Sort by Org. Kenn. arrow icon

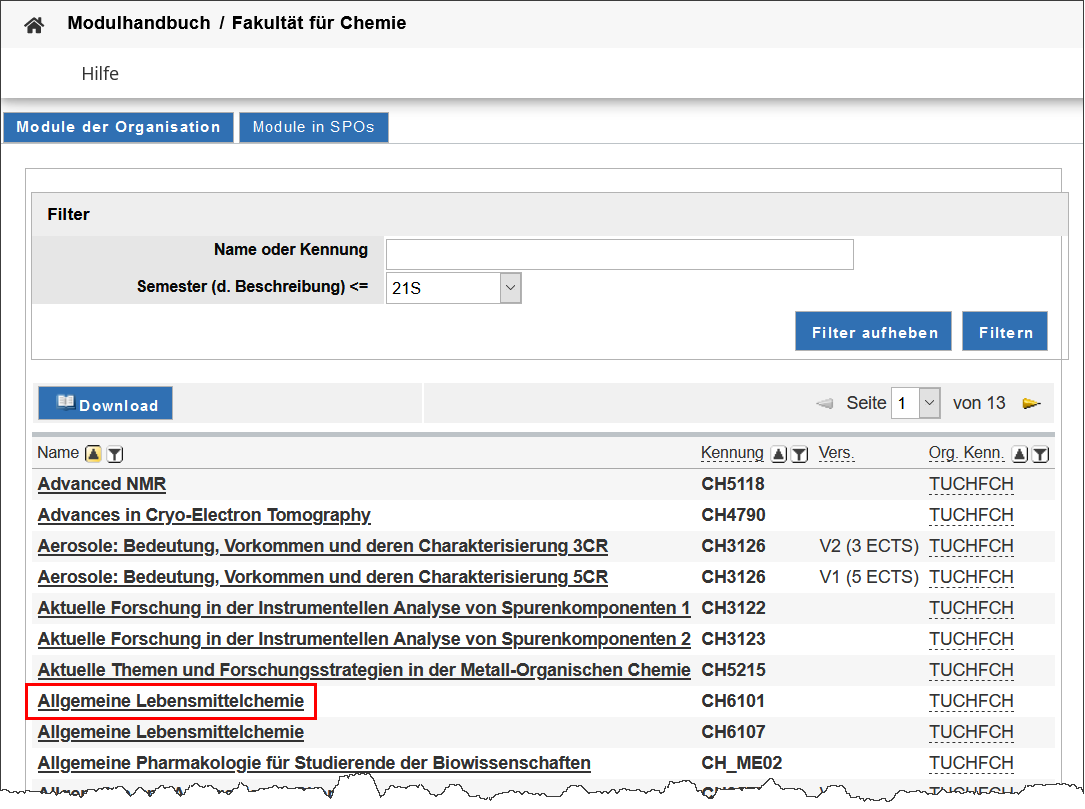point(1020,454)
